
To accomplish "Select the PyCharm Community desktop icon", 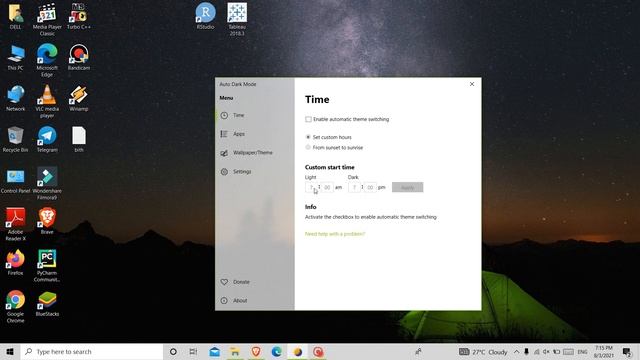I will (47, 265).
